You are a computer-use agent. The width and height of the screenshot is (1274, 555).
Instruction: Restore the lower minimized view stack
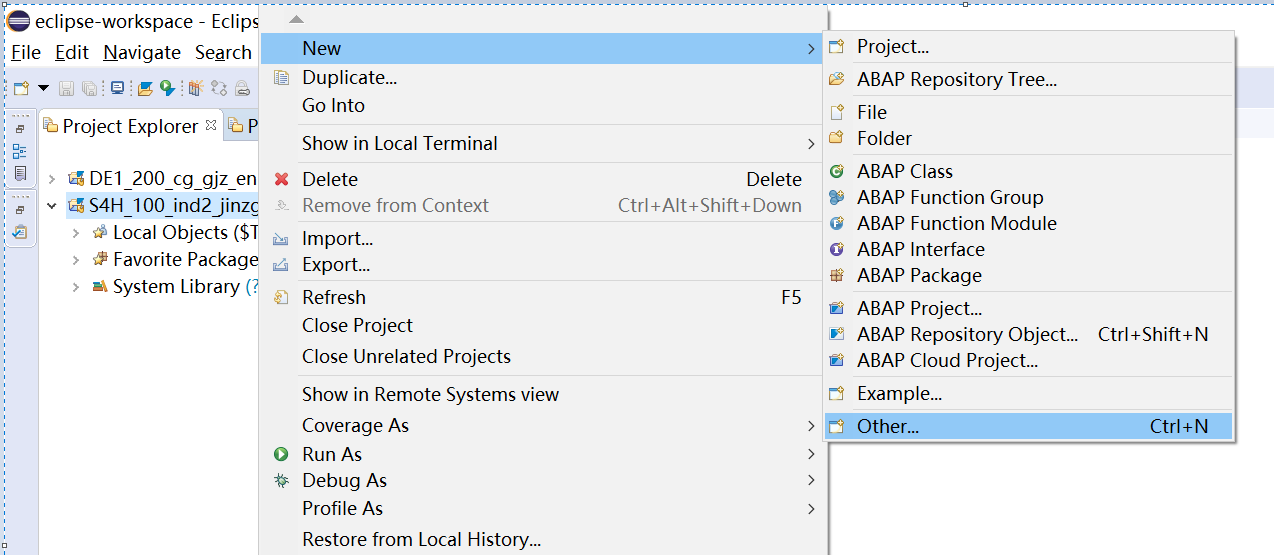click(x=20, y=211)
